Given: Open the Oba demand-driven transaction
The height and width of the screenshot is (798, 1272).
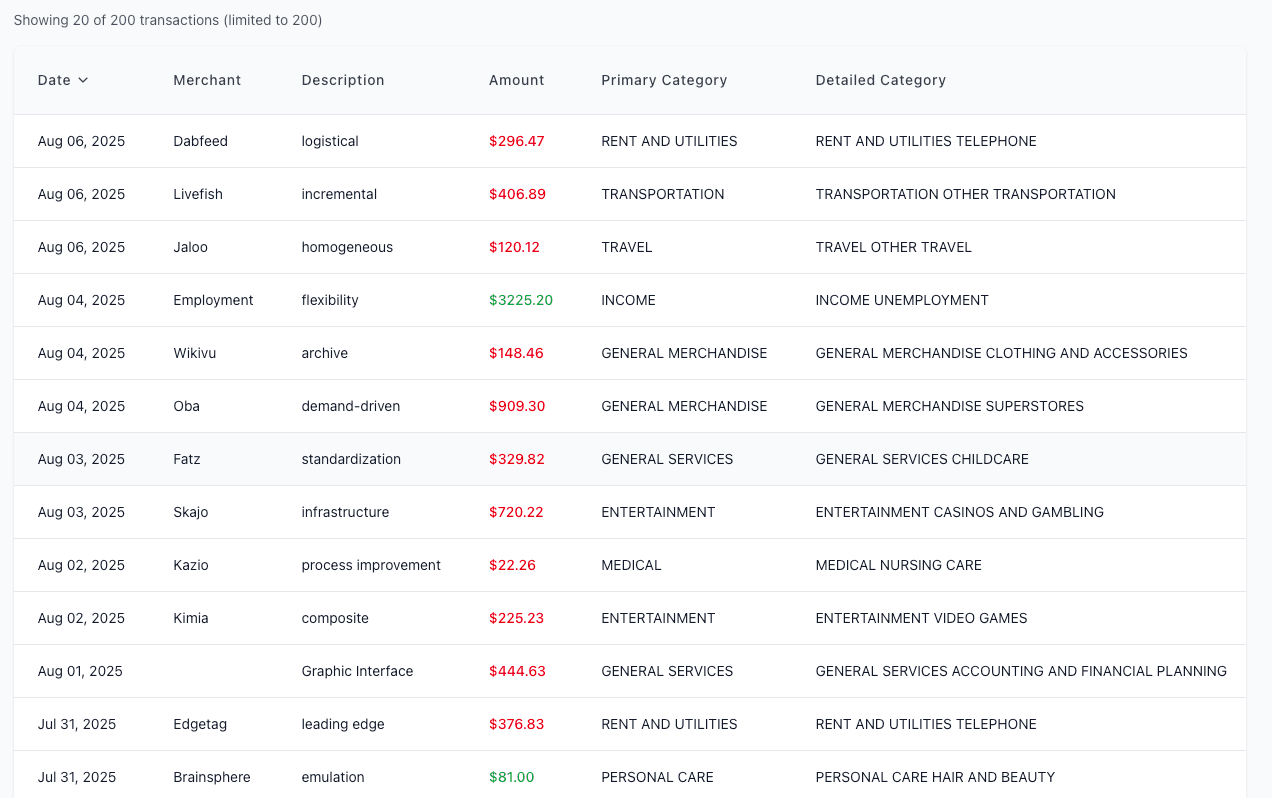Looking at the screenshot, I should tap(187, 406).
